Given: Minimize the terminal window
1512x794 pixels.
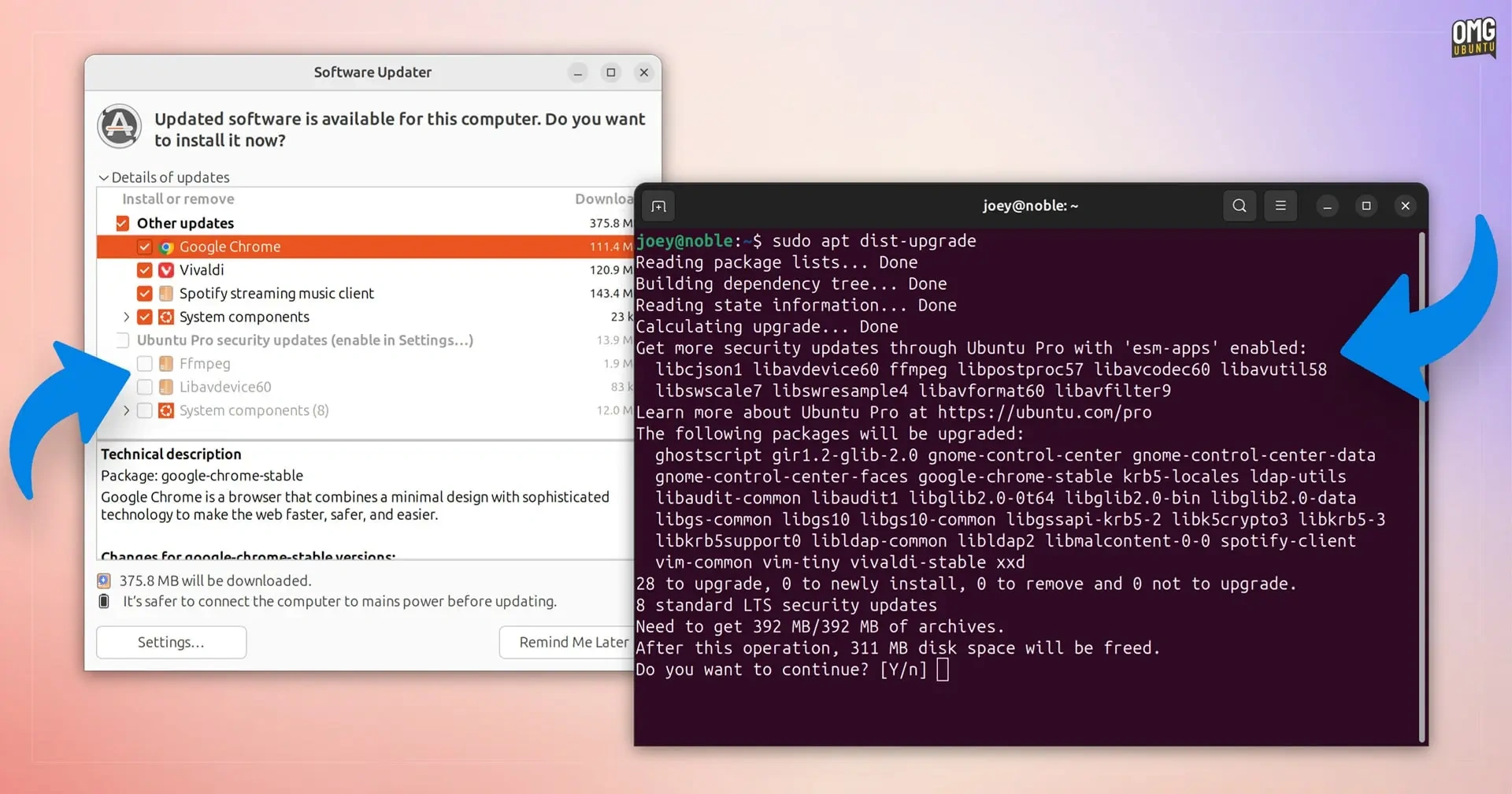Looking at the screenshot, I should (x=1327, y=206).
